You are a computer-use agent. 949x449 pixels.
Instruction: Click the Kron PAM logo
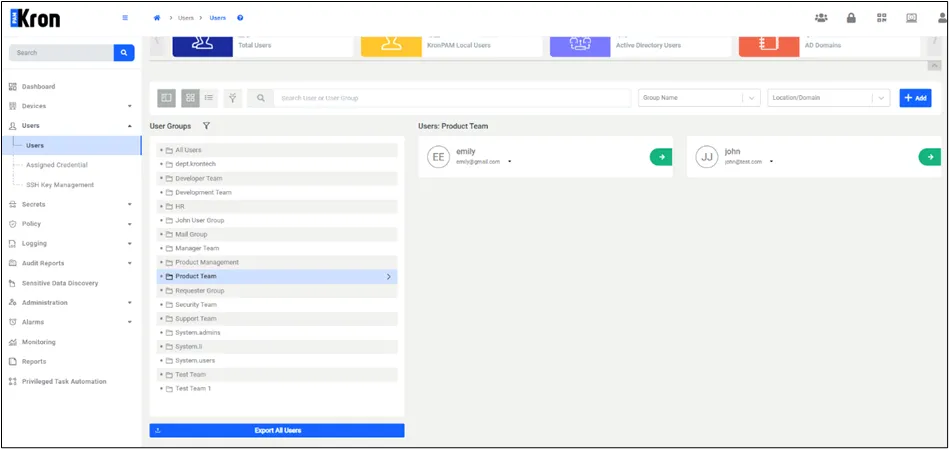(35, 18)
